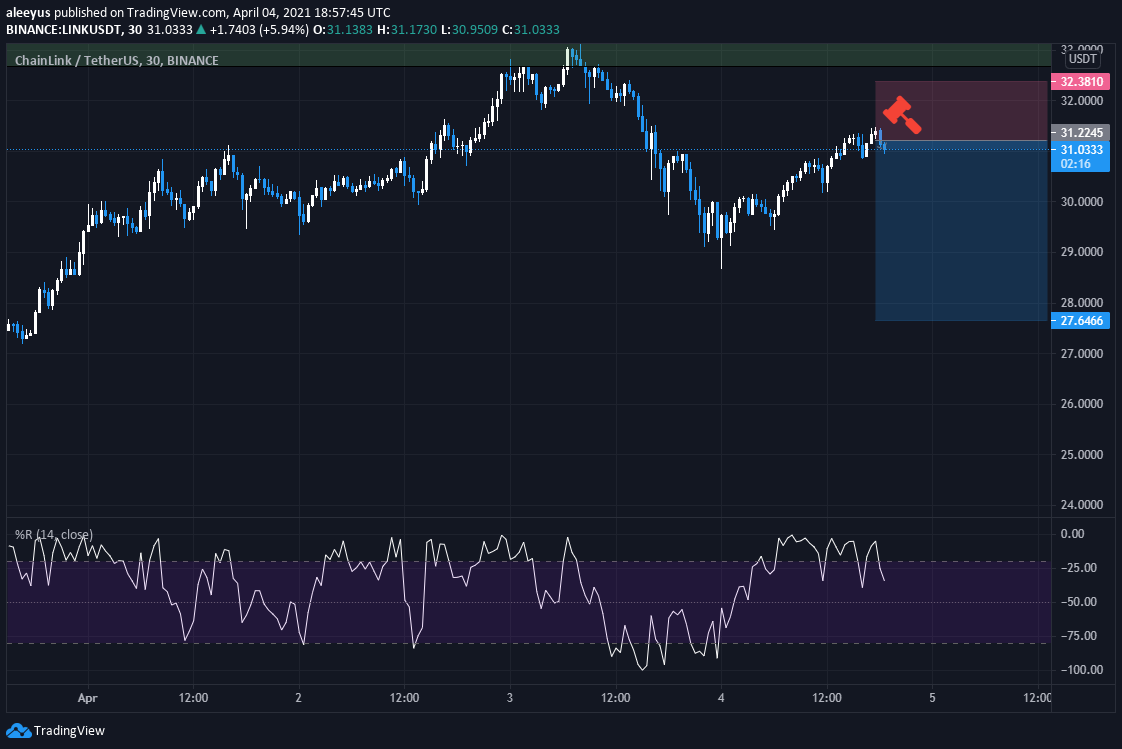Click the BINANCE:LINKUSDT symbol text

(x=64, y=29)
